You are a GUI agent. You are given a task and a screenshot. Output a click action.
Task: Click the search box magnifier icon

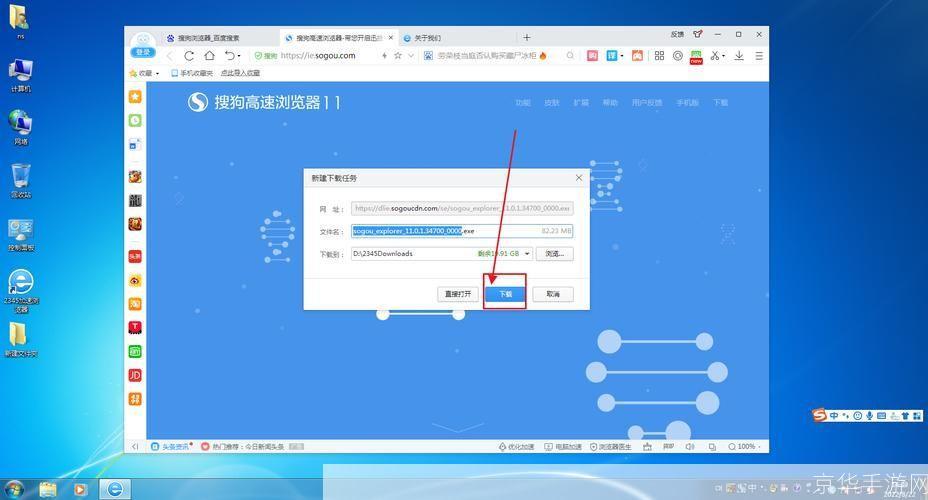point(570,56)
